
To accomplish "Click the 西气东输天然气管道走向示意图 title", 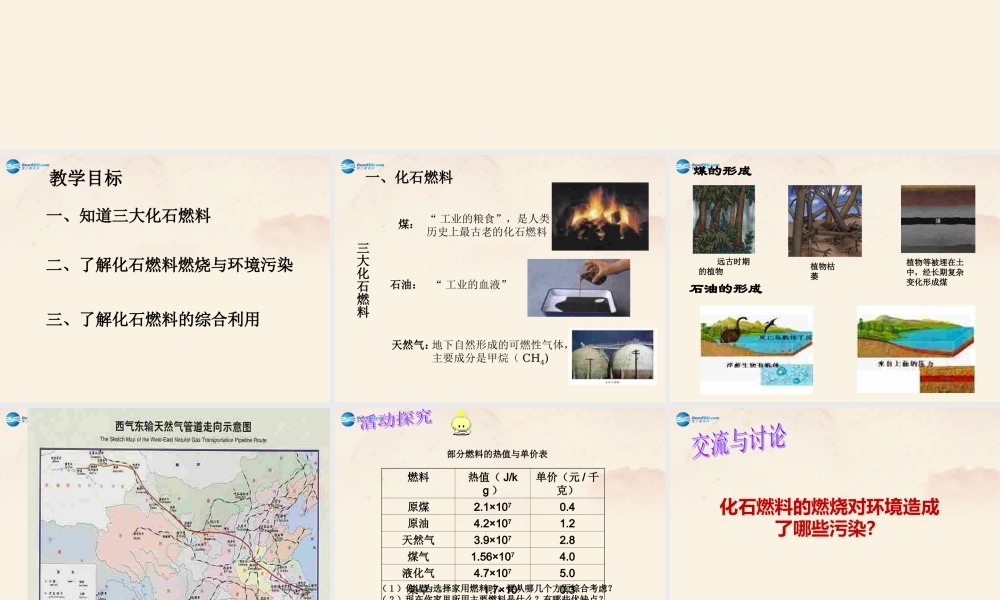I will coord(183,427).
